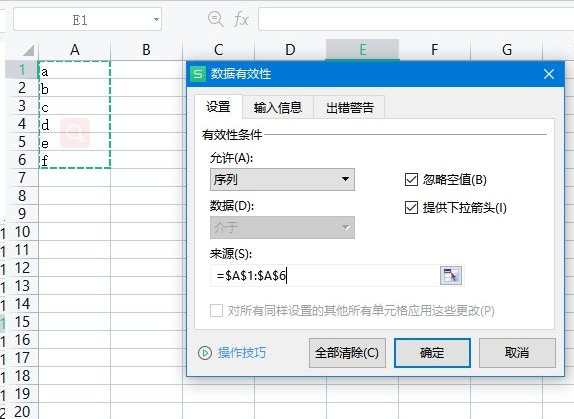Select column G header
Image resolution: width=574 pixels, height=419 pixels.
(x=507, y=50)
